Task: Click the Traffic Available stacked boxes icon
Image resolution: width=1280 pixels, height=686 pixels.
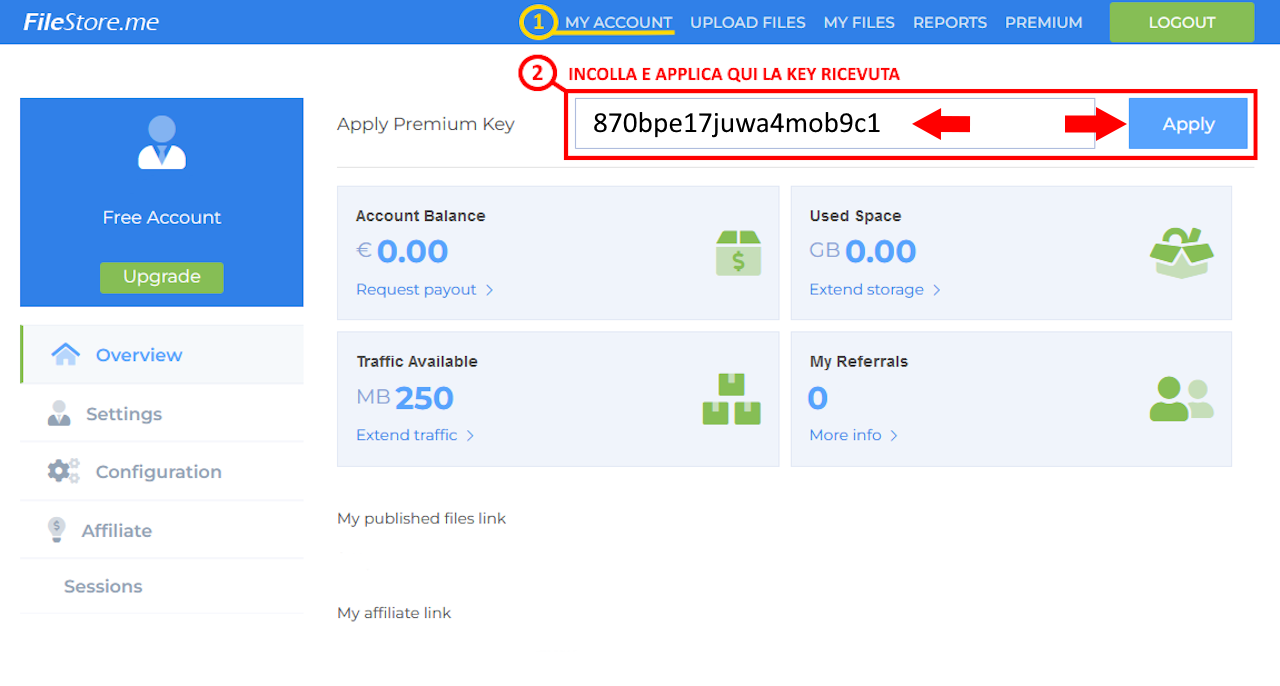Action: pos(731,399)
